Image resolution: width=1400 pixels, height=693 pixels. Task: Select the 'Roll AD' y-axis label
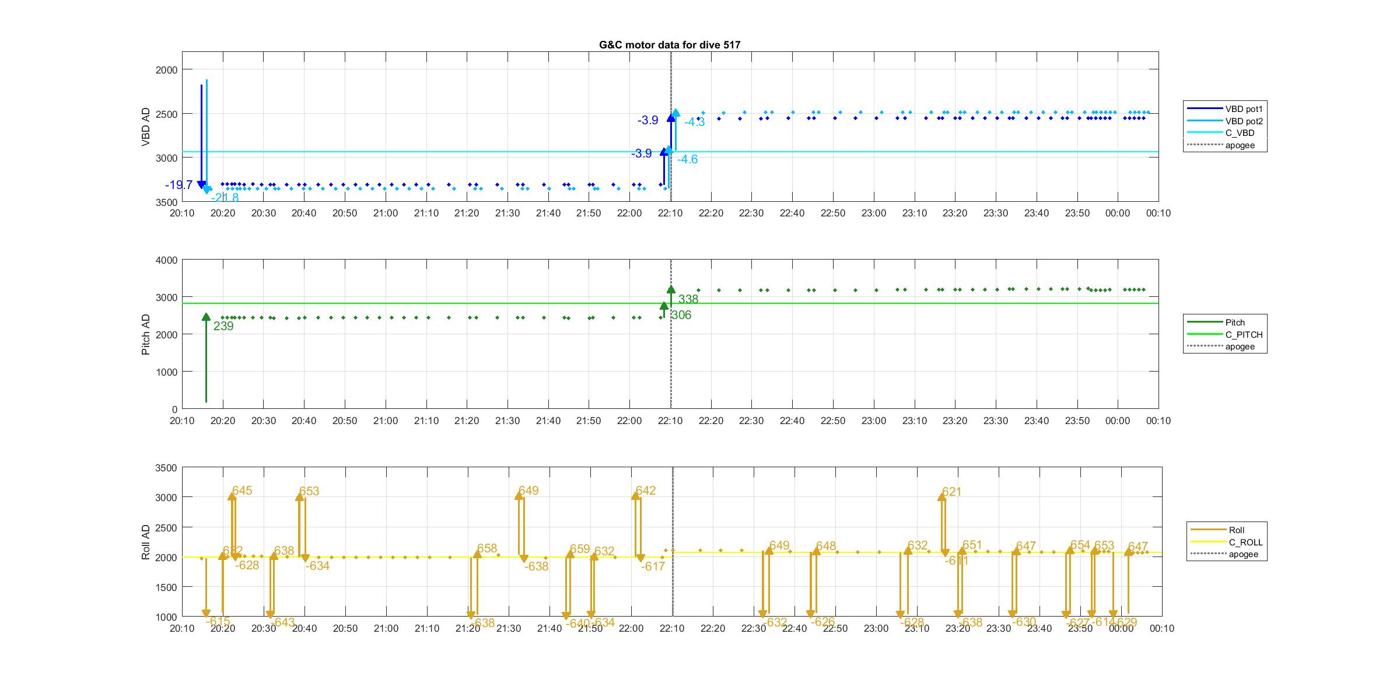(146, 541)
